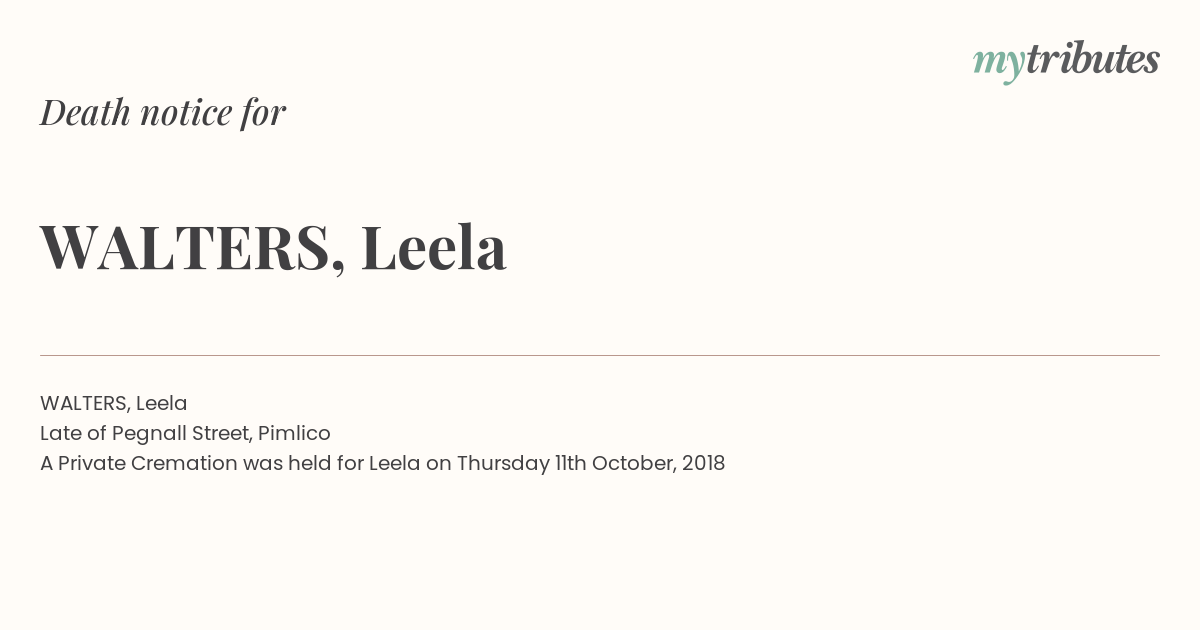Screen dimensions: 1200x630
Task: Click the word "Leela" in large title
Action: pyautogui.click(x=433, y=246)
